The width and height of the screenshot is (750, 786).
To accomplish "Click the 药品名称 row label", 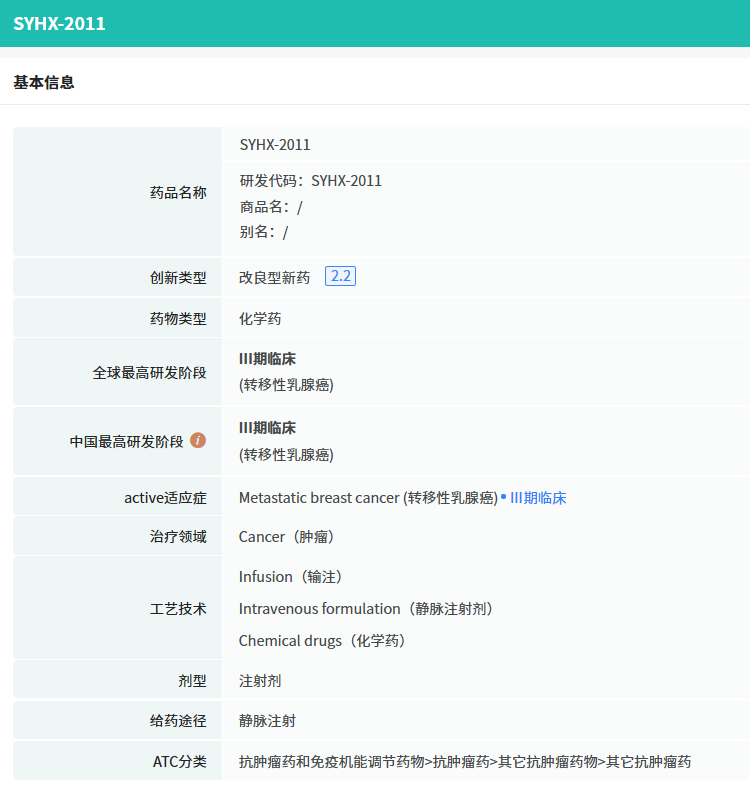I will point(178,192).
